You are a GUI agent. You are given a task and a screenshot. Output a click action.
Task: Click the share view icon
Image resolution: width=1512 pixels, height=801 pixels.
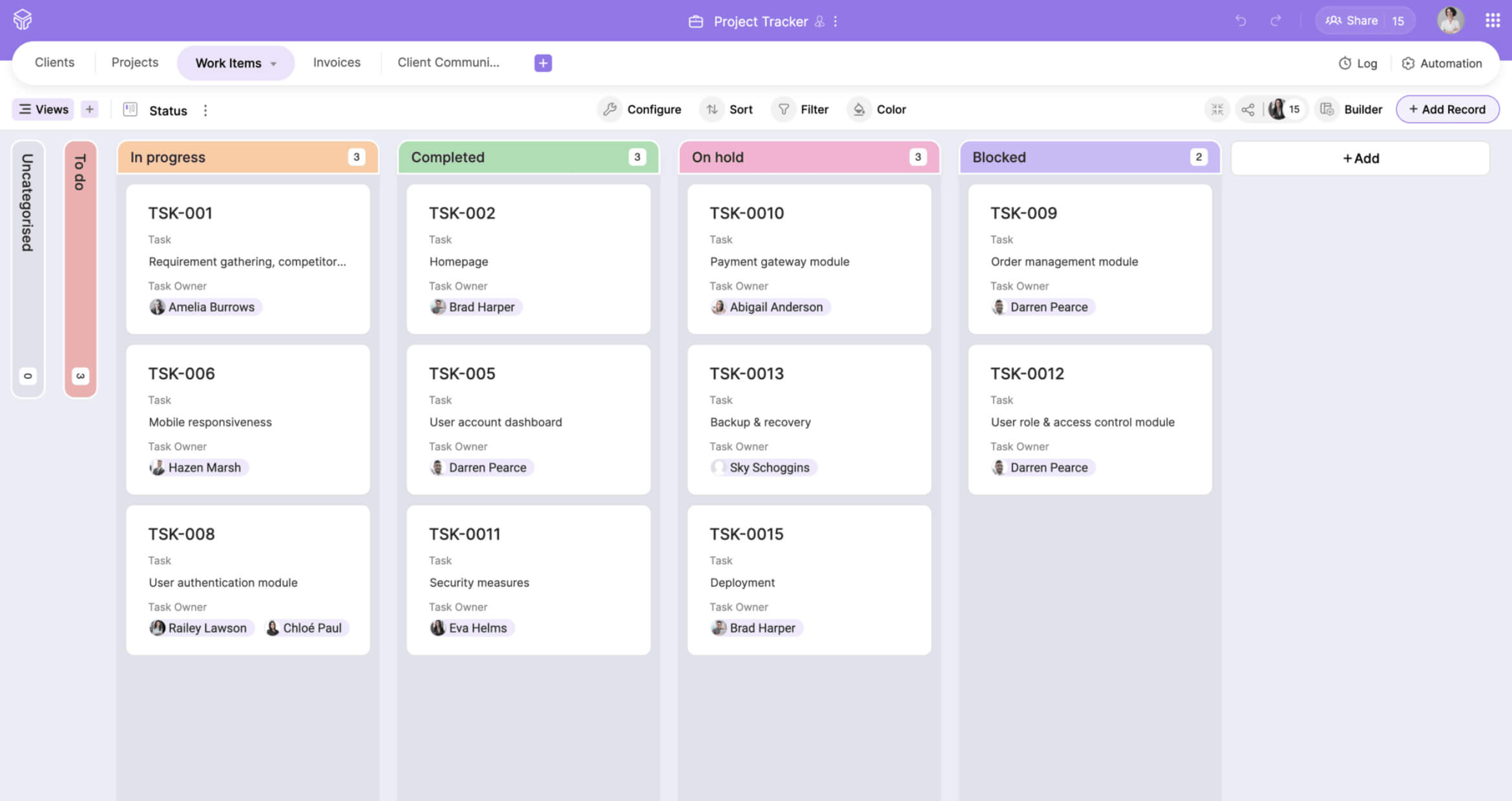tap(1248, 109)
